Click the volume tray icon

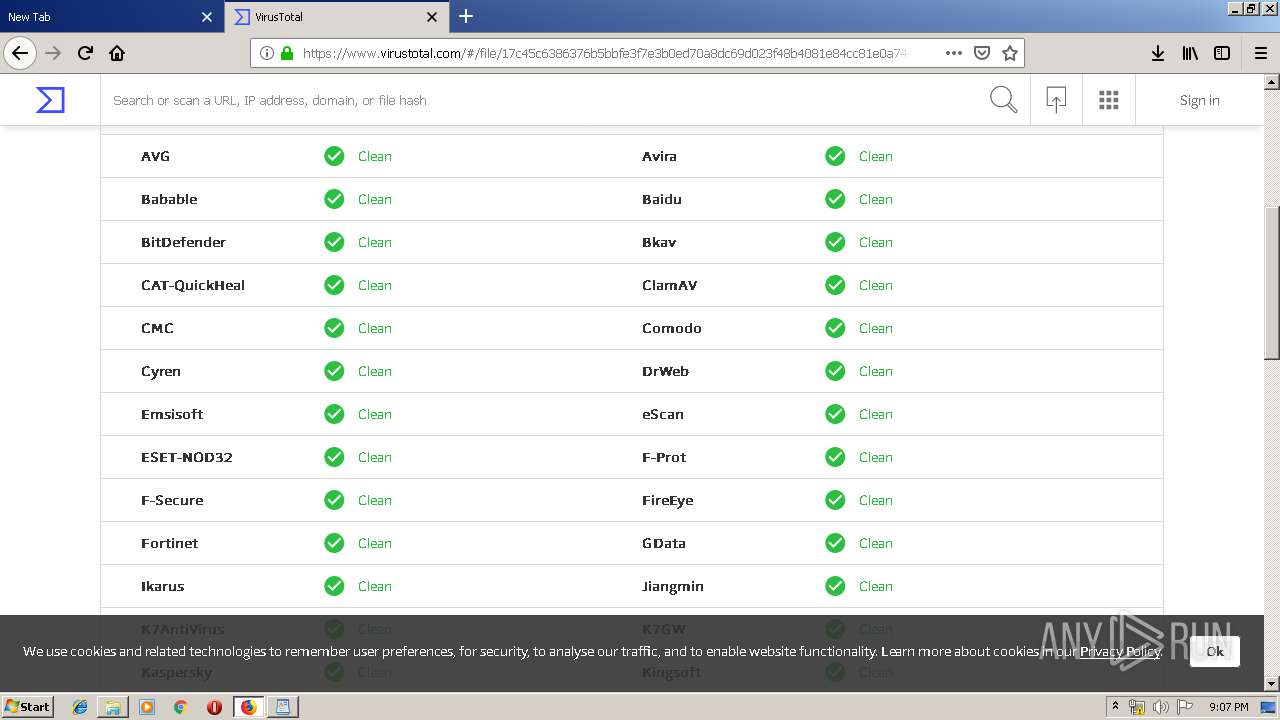(x=1160, y=707)
